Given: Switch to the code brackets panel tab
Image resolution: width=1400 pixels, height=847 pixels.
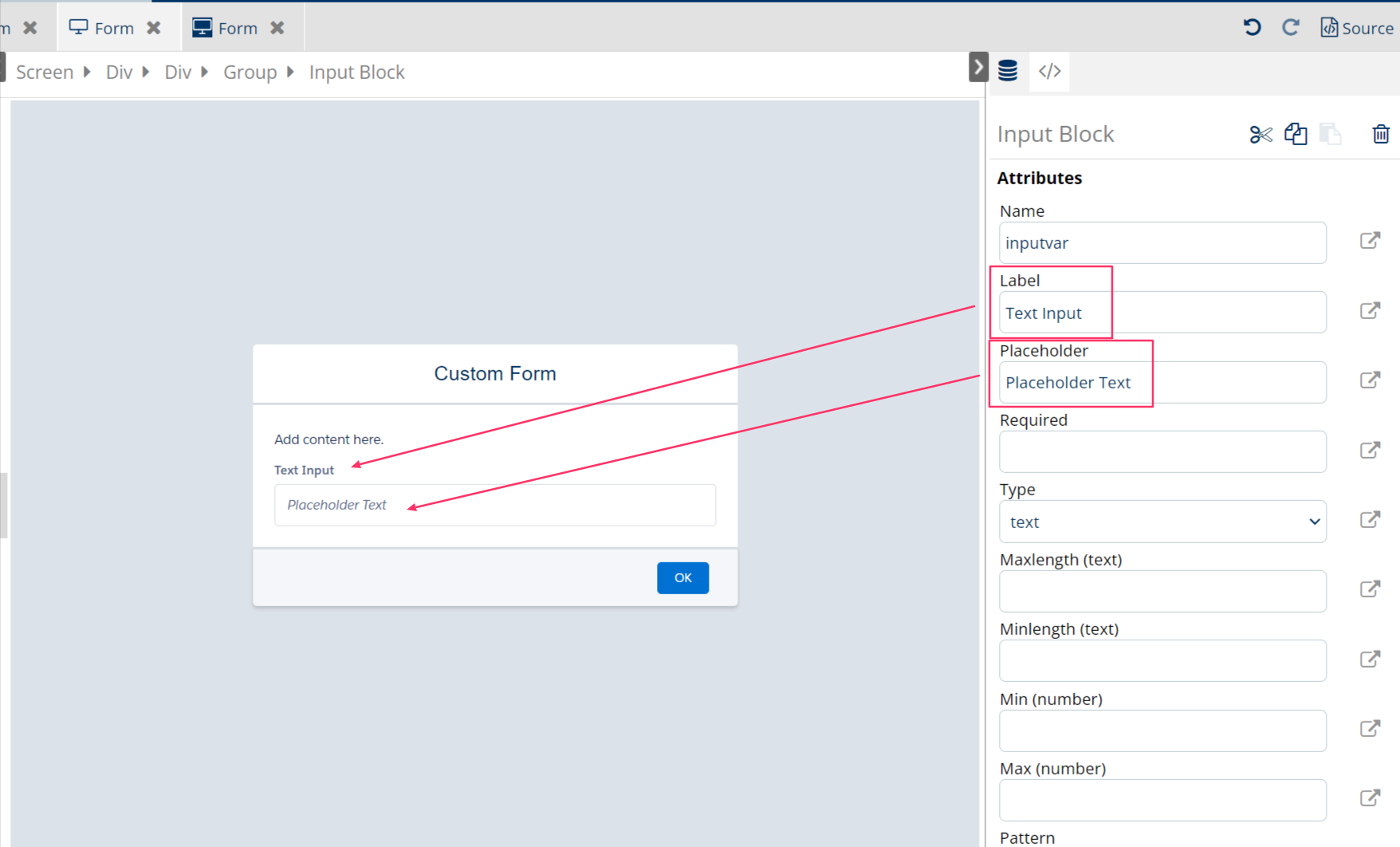Looking at the screenshot, I should tap(1049, 71).
